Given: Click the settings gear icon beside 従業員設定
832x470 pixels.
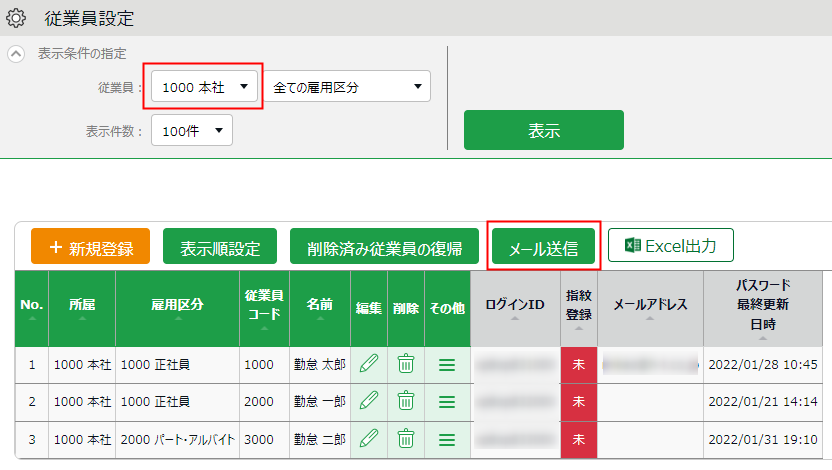Looking at the screenshot, I should point(16,18).
